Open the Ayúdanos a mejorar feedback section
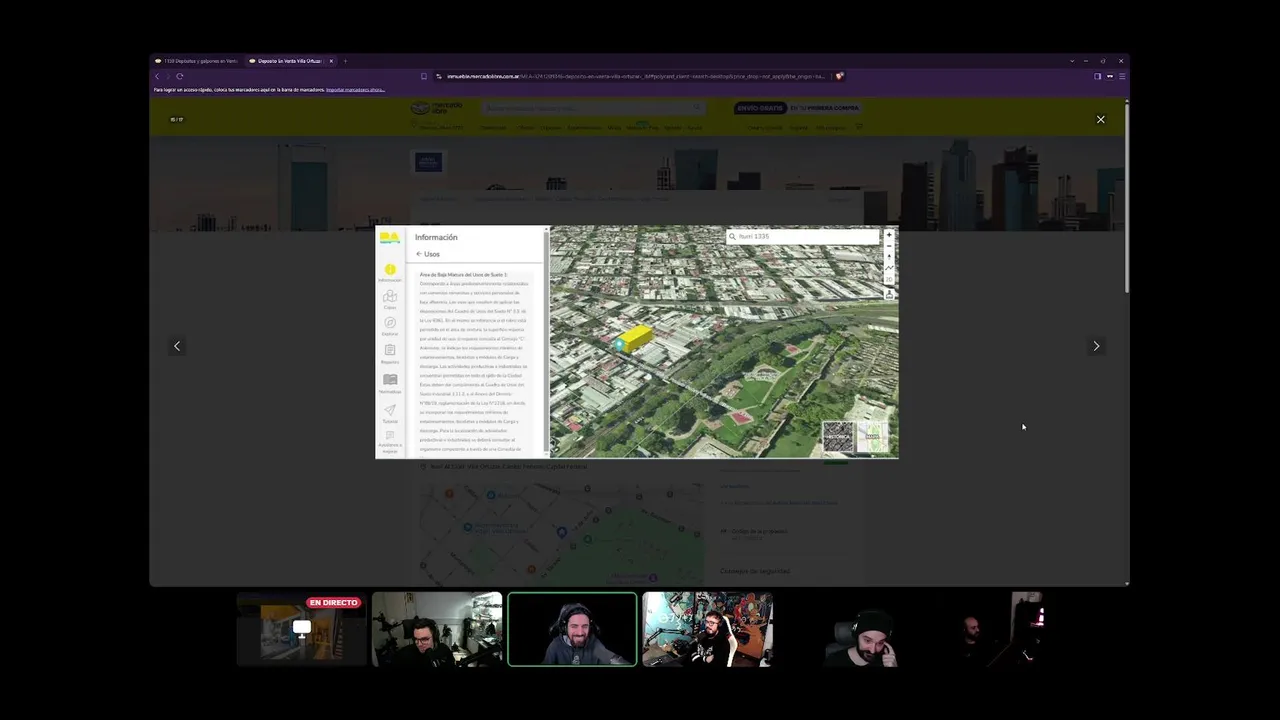The width and height of the screenshot is (1280, 720). [x=390, y=441]
